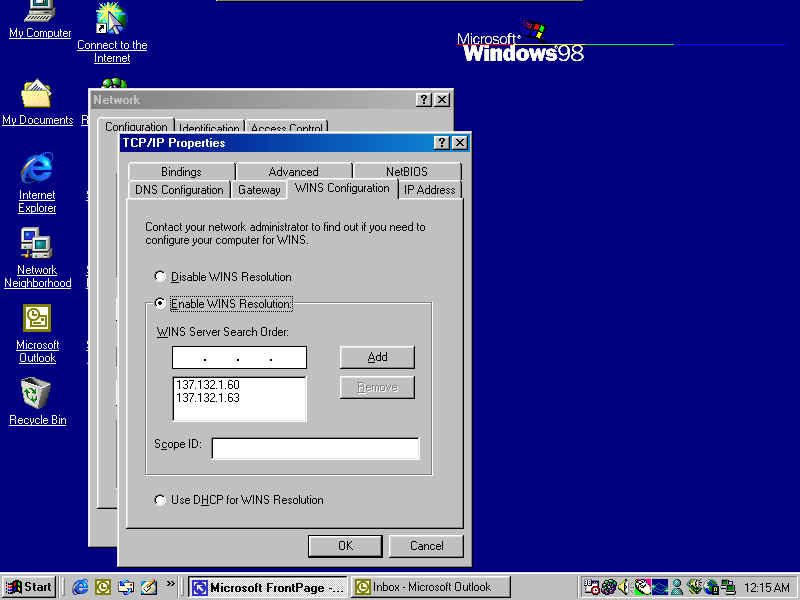Launch Internet Explorer from Quick Launch bar
800x600 pixels.
tap(80, 587)
